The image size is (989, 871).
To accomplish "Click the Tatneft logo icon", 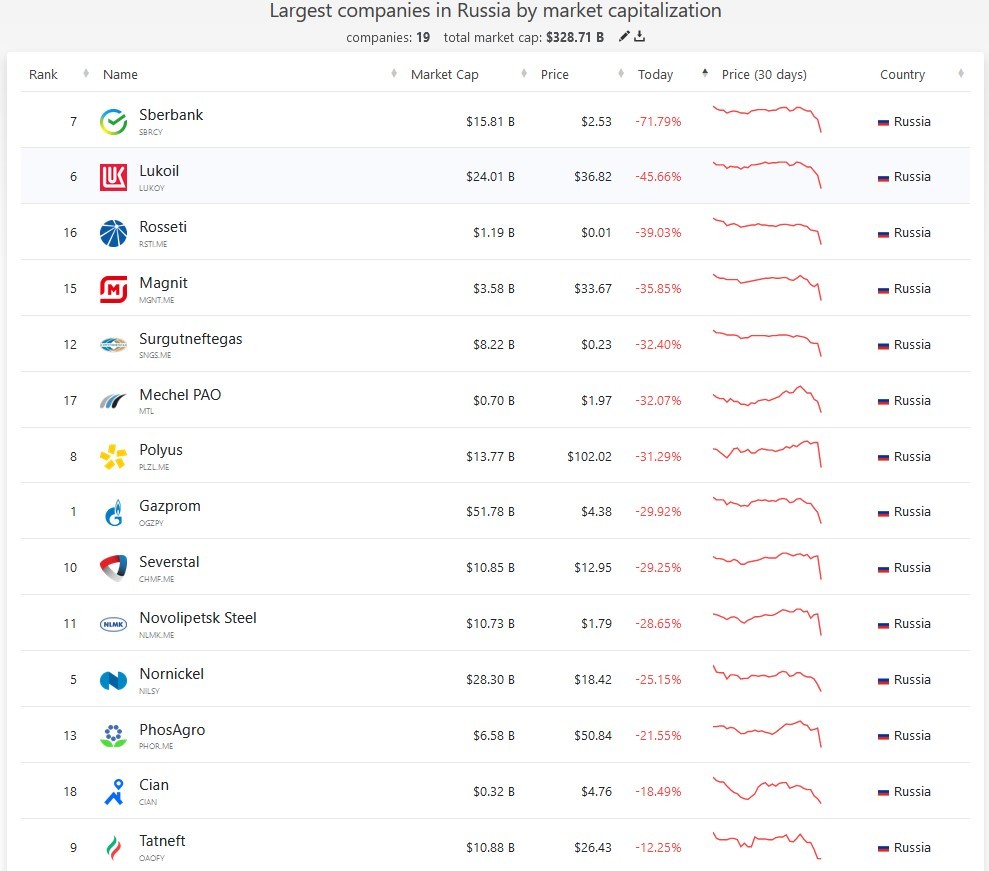I will (114, 848).
